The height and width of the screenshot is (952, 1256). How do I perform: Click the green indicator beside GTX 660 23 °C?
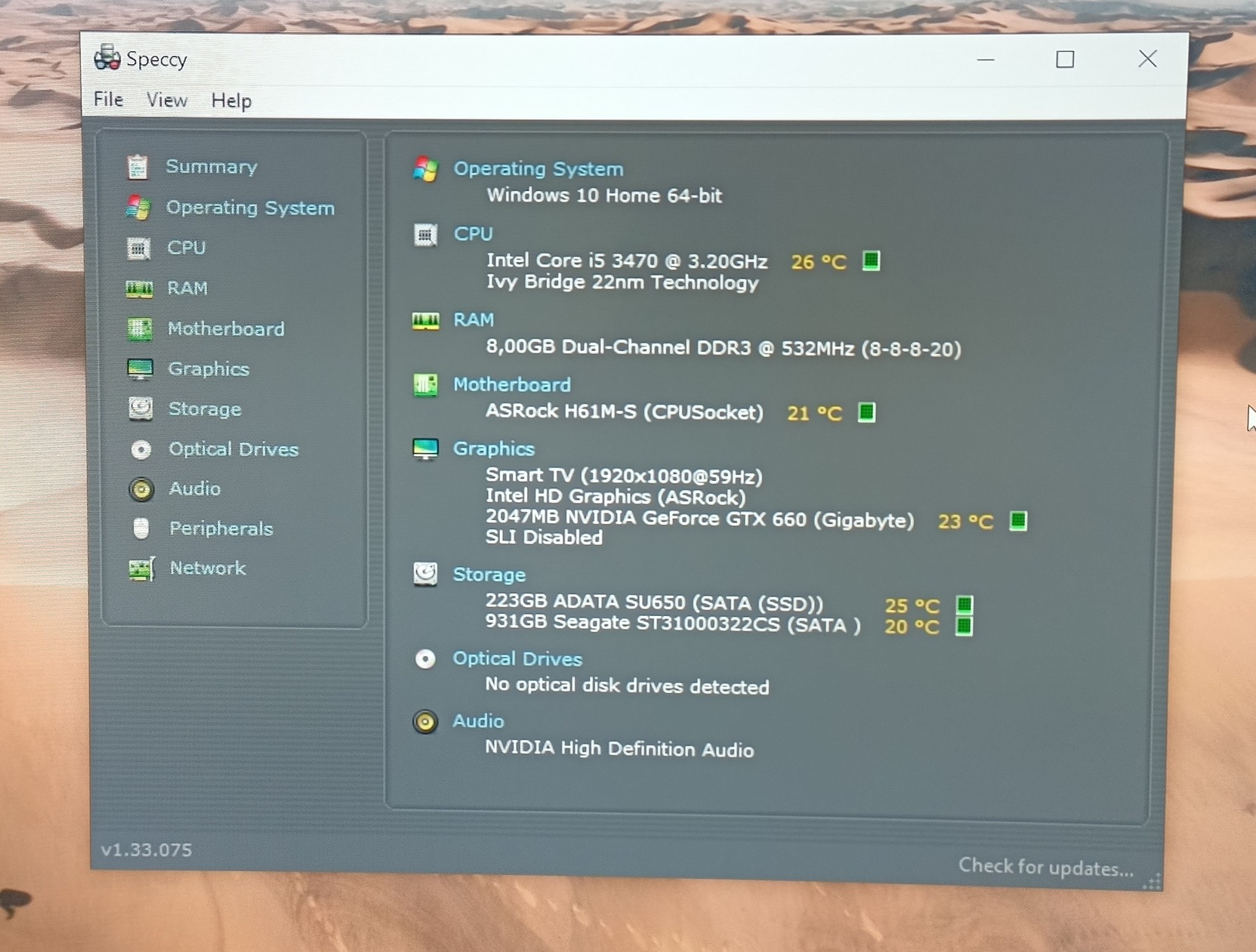(x=1018, y=521)
